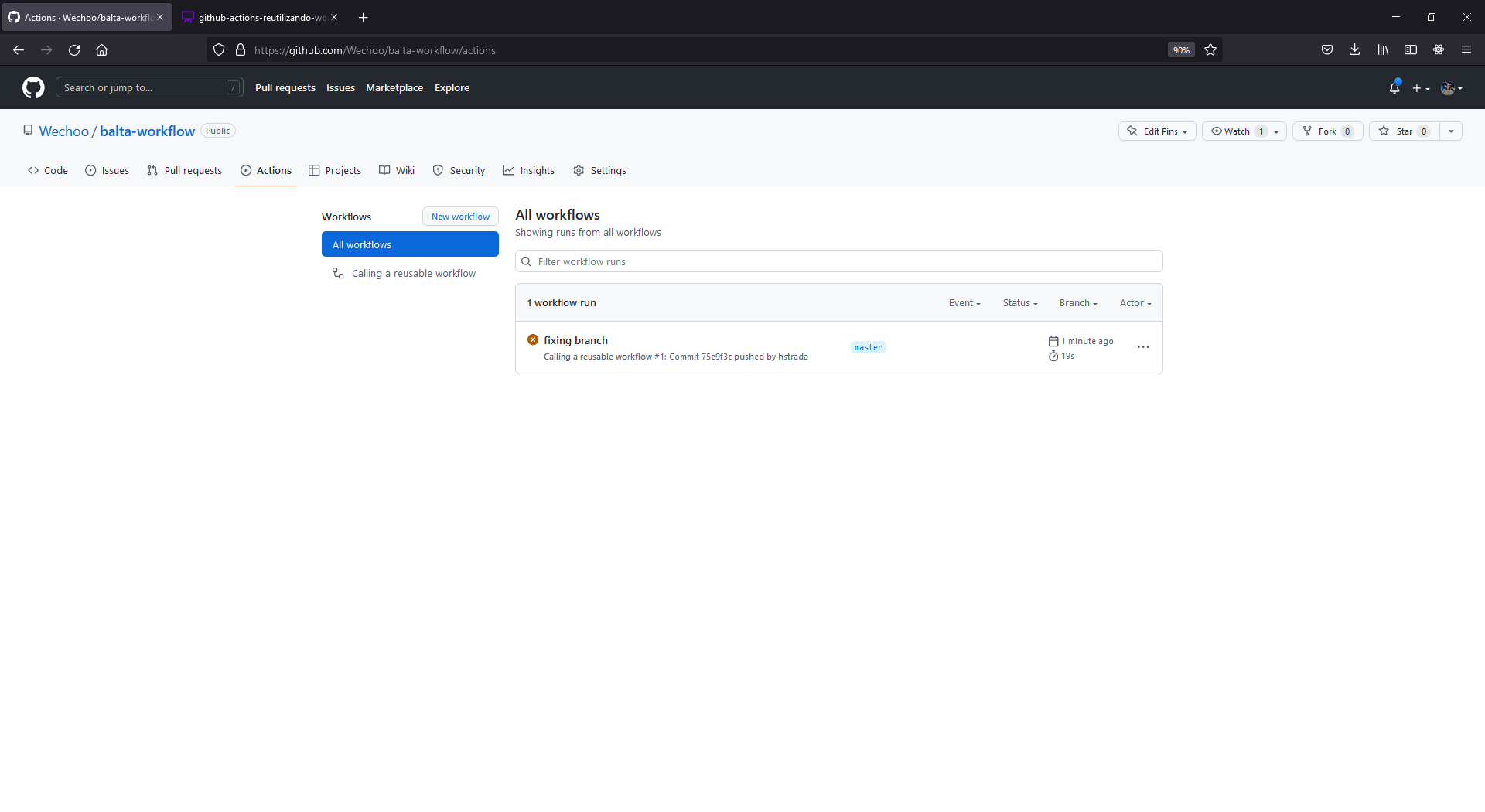This screenshot has width=1485, height=812.
Task: Filter runs by Event dropdown
Action: (964, 303)
